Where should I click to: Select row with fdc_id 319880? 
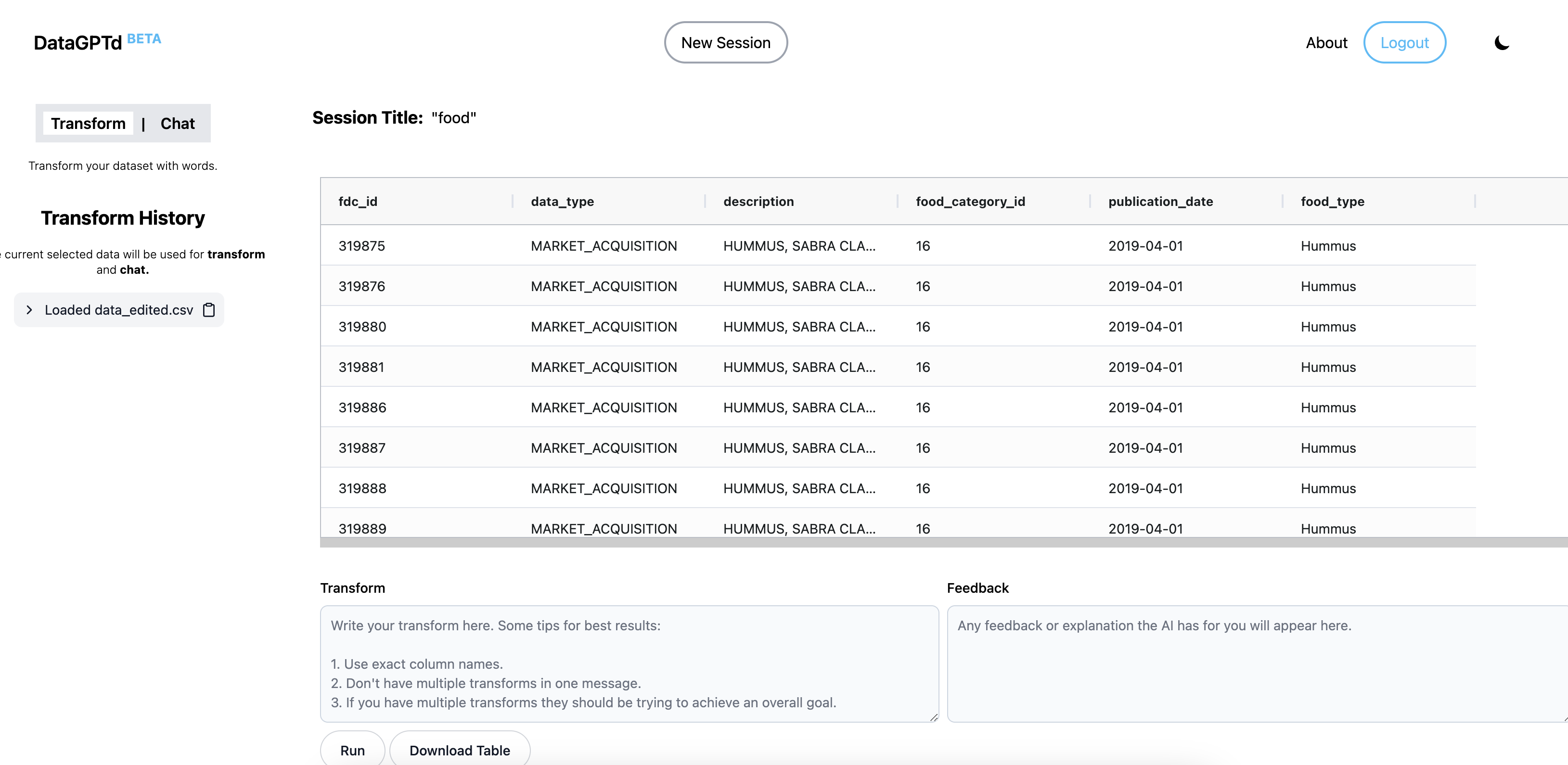tap(362, 327)
